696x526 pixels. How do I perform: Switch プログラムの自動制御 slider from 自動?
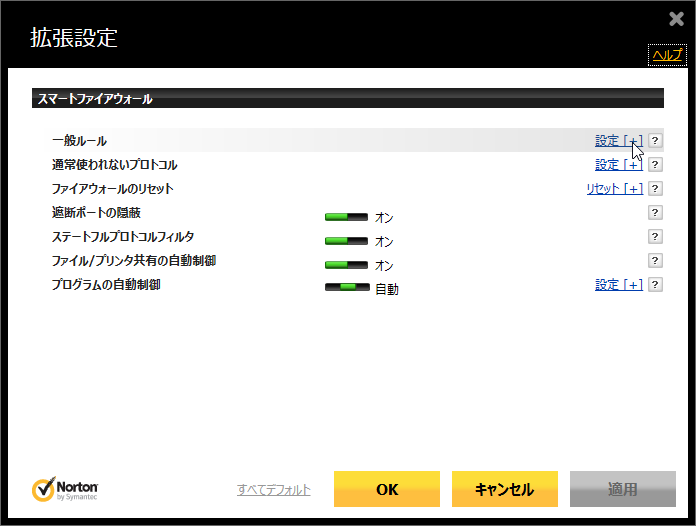[x=347, y=288]
